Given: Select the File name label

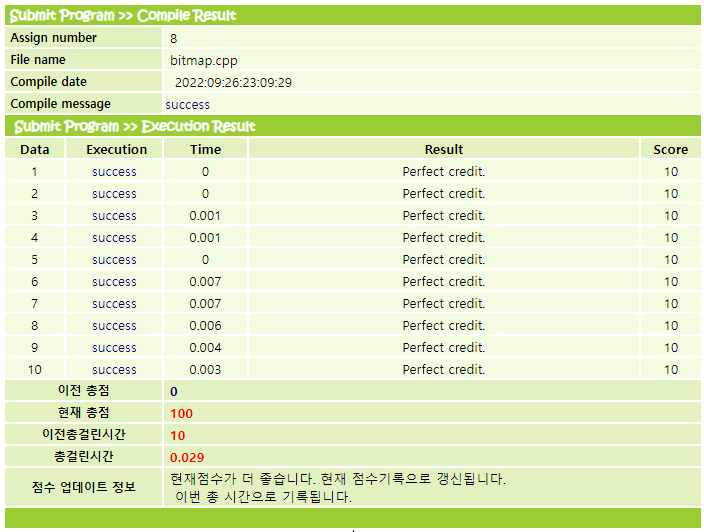Looking at the screenshot, I should pyautogui.click(x=38, y=60).
